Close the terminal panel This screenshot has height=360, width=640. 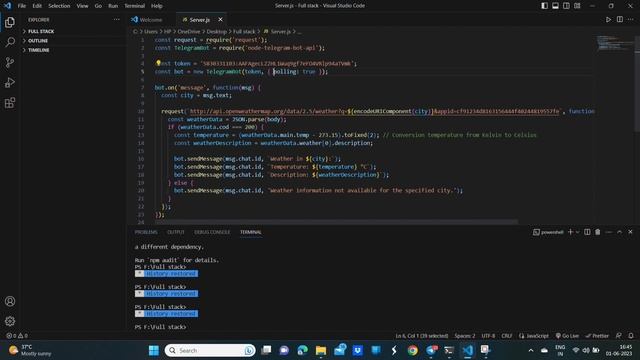630,232
